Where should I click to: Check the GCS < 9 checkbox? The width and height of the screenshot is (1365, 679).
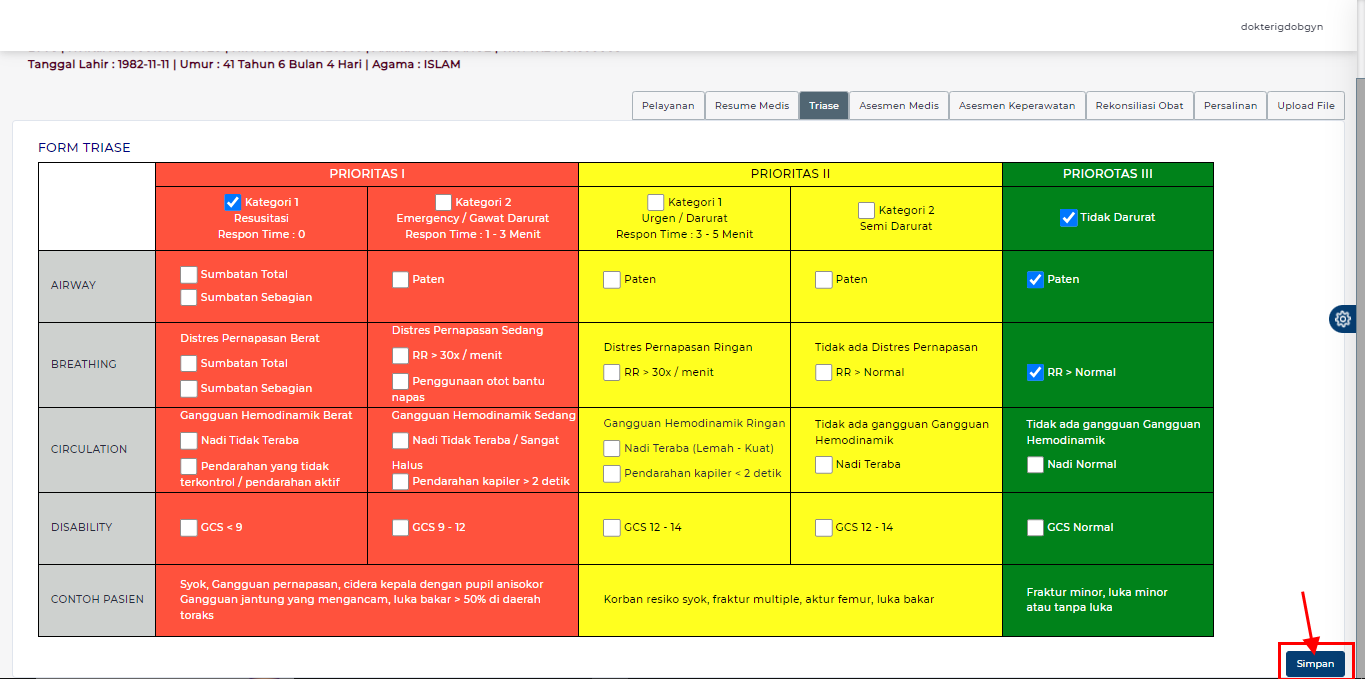pyautogui.click(x=188, y=527)
